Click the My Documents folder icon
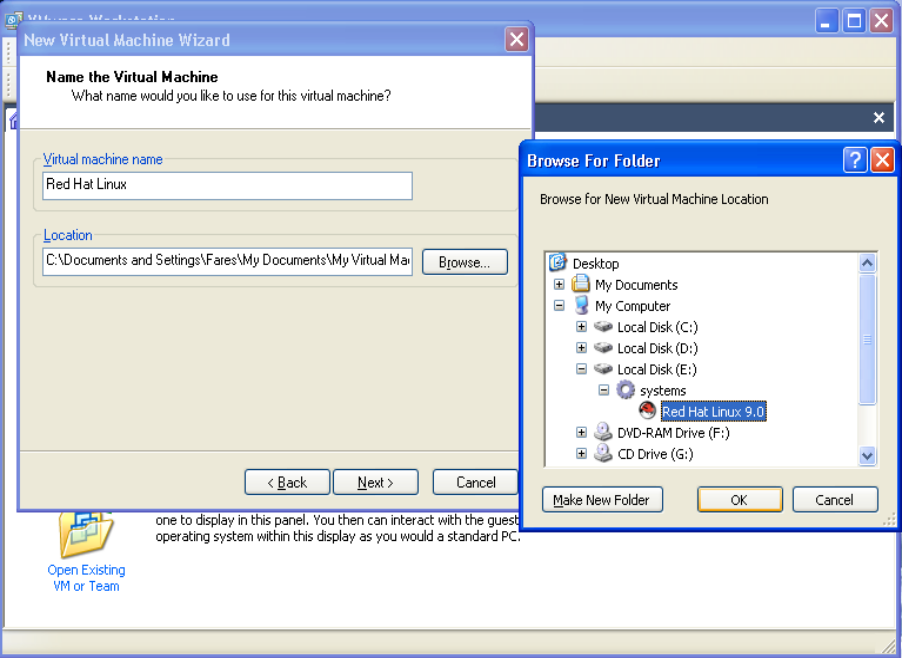This screenshot has height=658, width=902. coord(581,284)
